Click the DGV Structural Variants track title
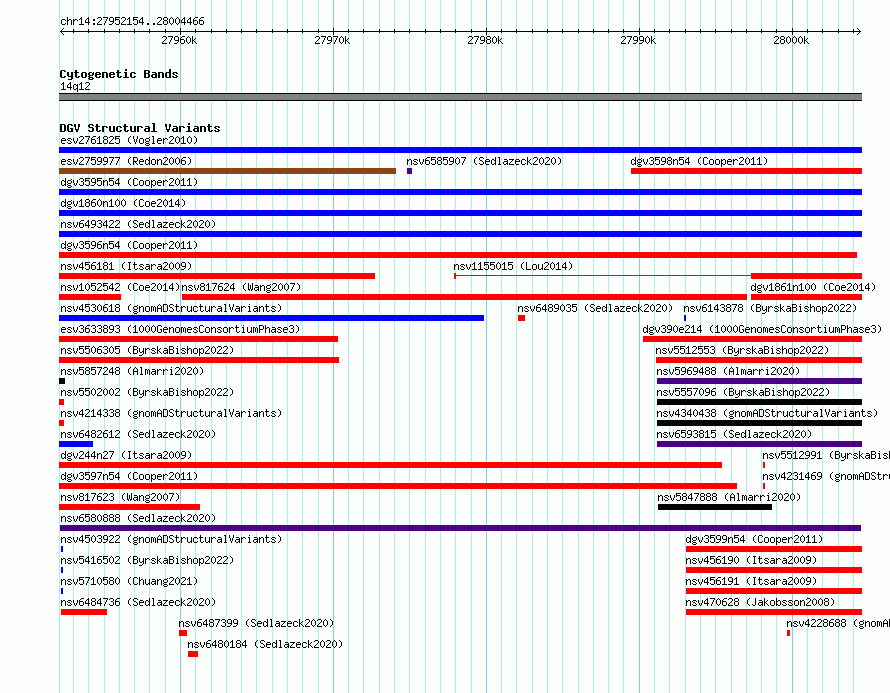The image size is (890, 693). coord(140,128)
